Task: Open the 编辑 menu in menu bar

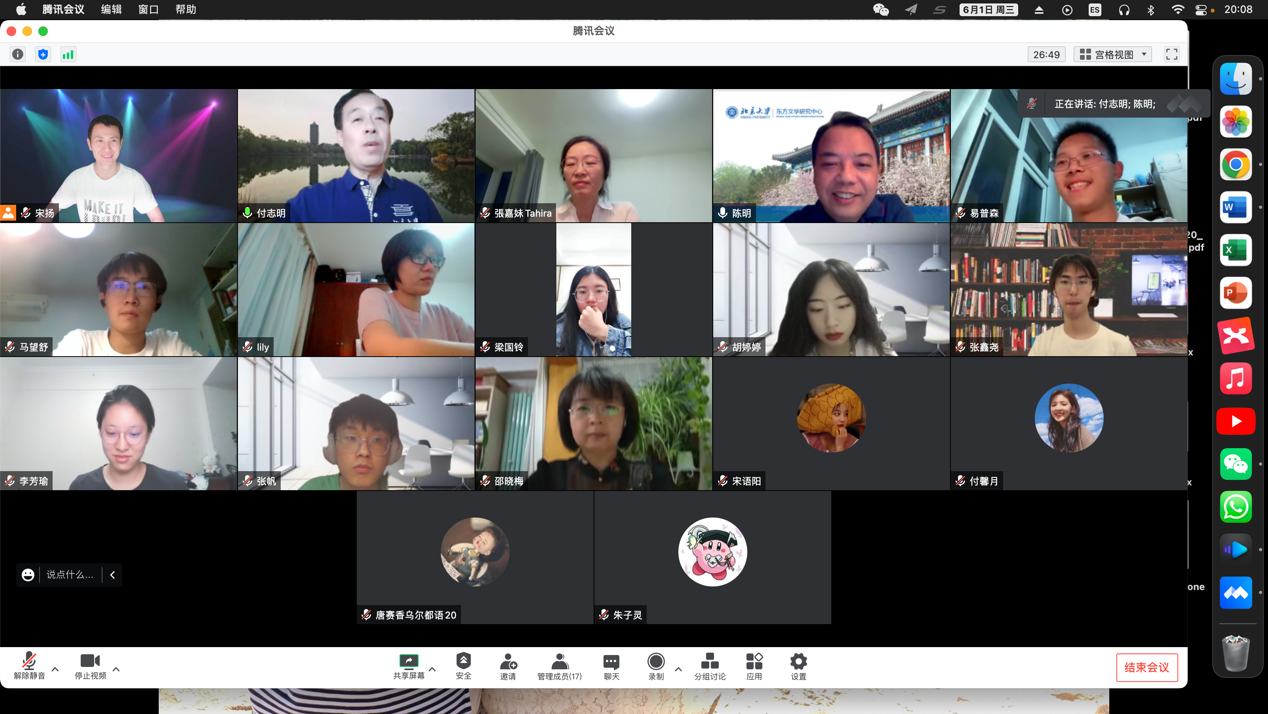Action: click(111, 10)
